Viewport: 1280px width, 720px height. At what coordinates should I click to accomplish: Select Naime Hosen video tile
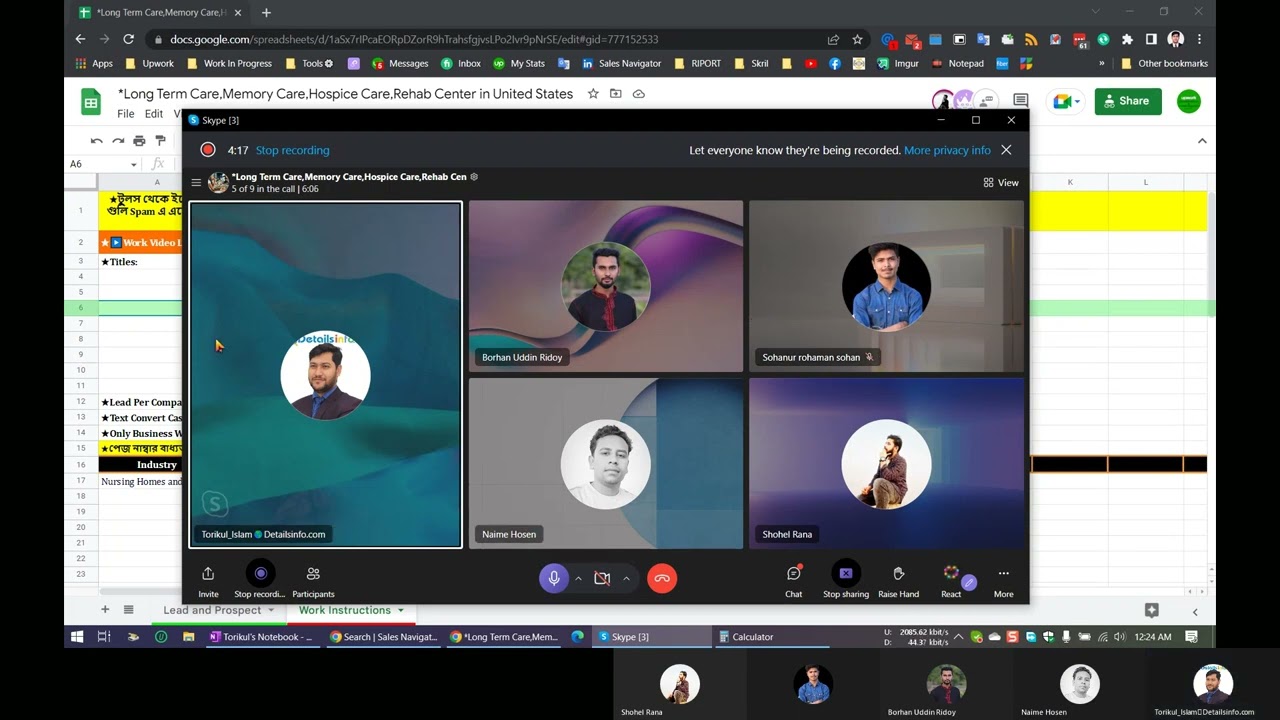pyautogui.click(x=606, y=463)
